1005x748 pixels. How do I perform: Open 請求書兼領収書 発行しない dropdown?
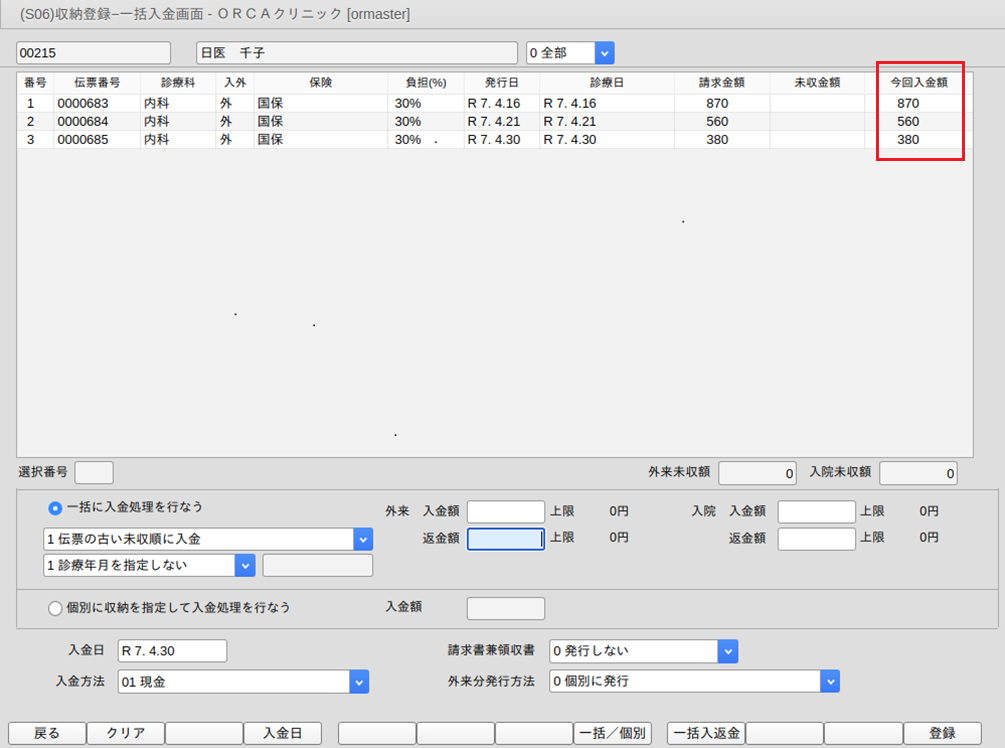pyautogui.click(x=727, y=651)
